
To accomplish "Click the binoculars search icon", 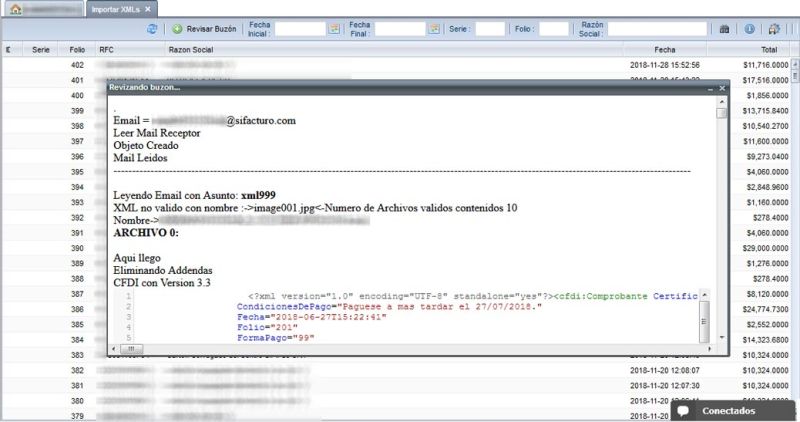I will coord(725,29).
